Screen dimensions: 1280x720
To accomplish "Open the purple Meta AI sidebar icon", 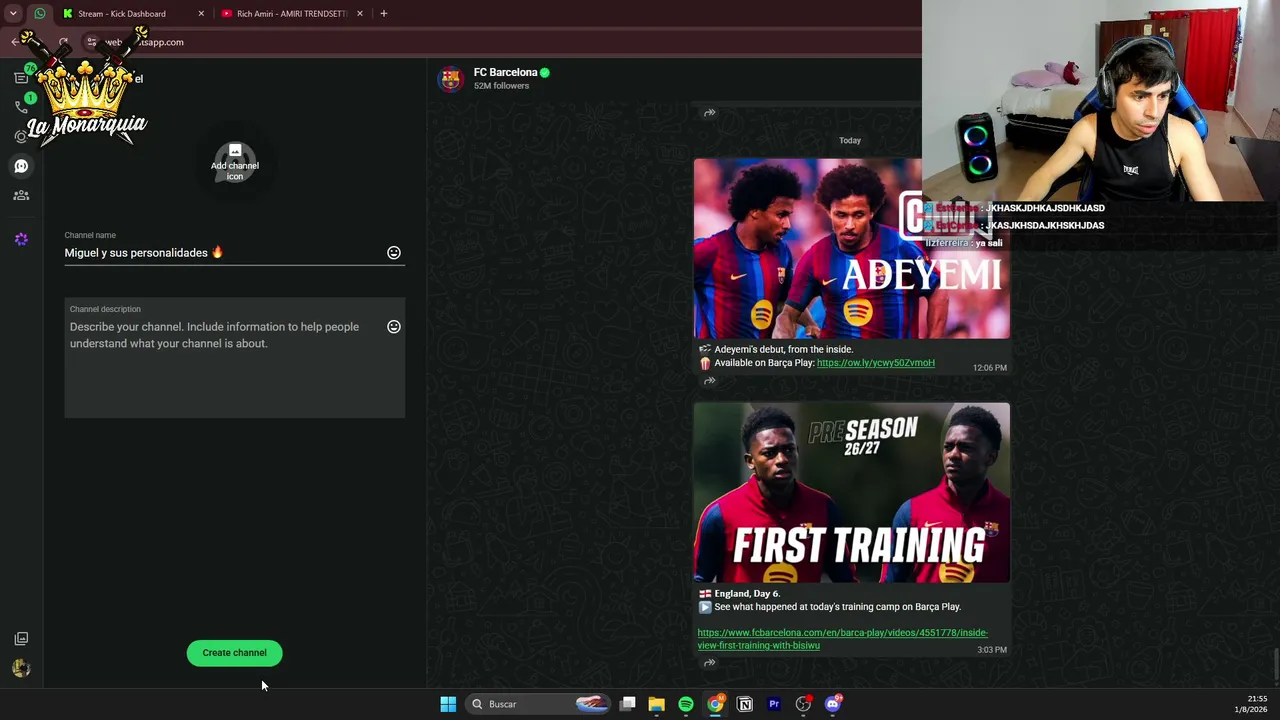I will (21, 239).
